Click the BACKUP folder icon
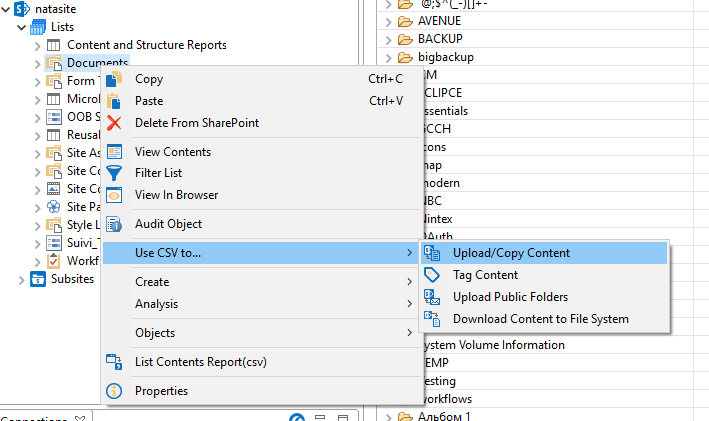The height and width of the screenshot is (421, 709). click(405, 39)
